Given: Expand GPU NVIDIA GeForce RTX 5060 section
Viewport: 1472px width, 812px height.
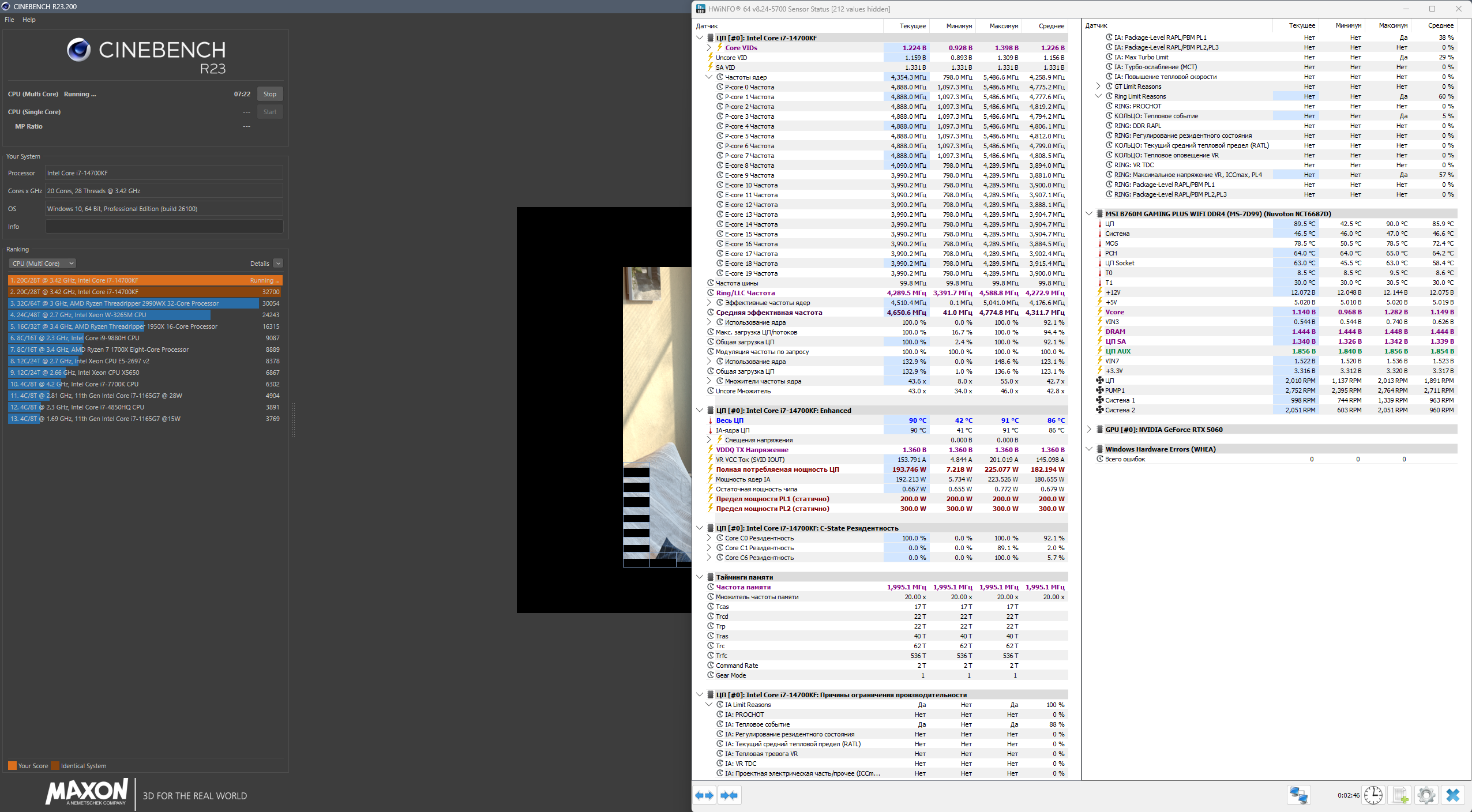Looking at the screenshot, I should click(x=1089, y=430).
